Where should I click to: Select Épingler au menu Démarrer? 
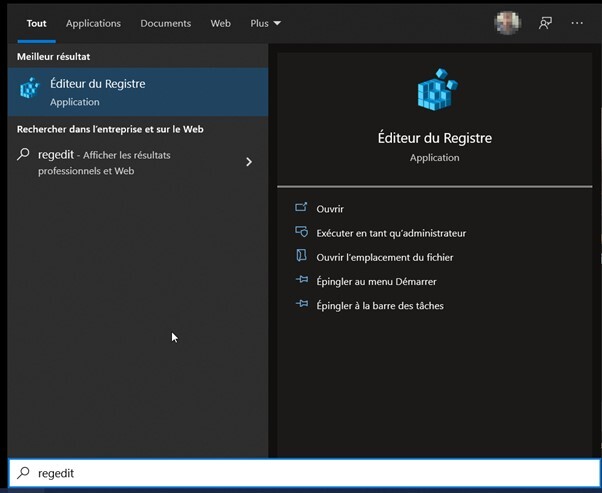tap(376, 281)
